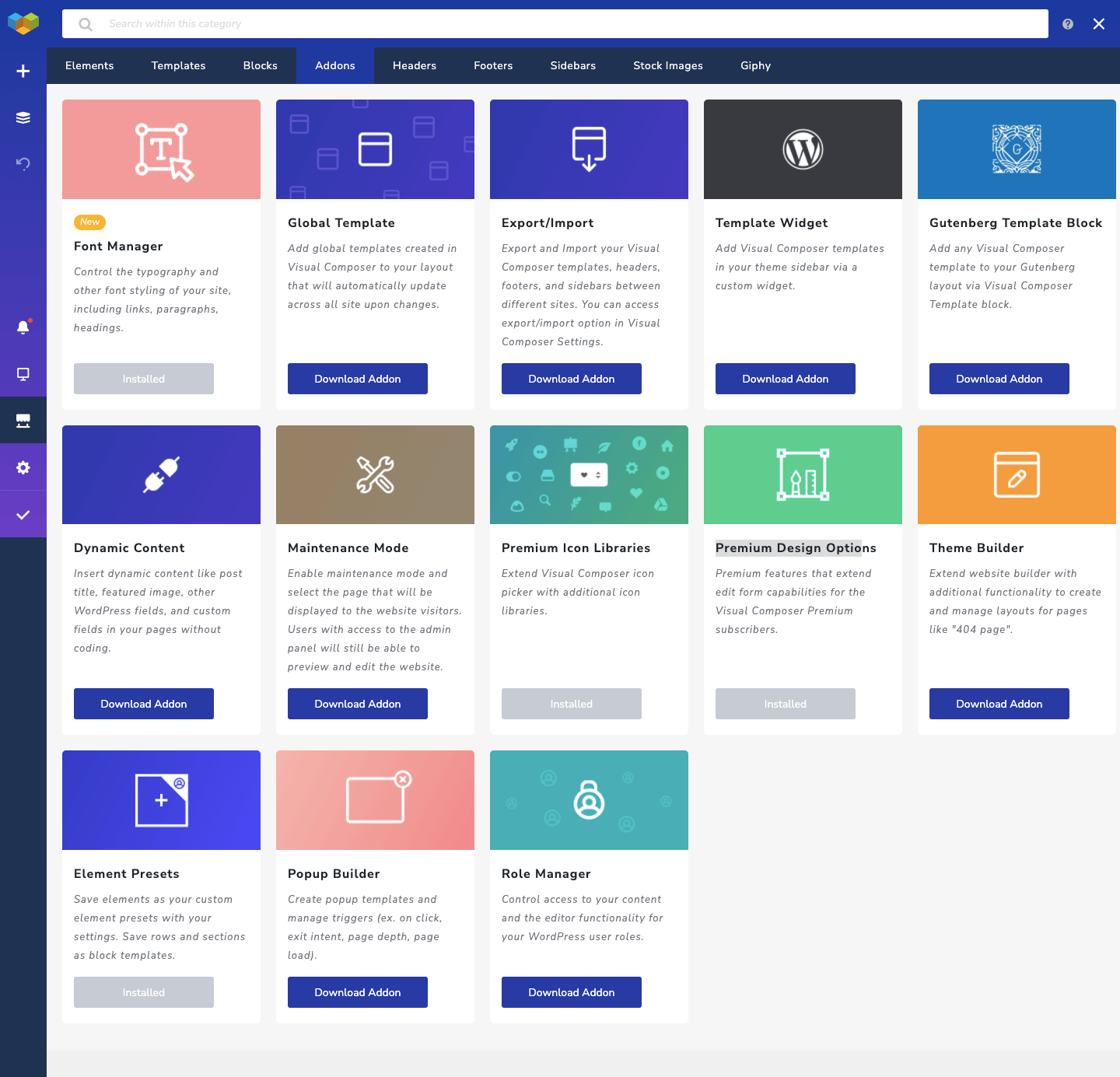Image resolution: width=1120 pixels, height=1077 pixels.
Task: Click the Export/Import addon thumbnail
Action: pyautogui.click(x=589, y=149)
